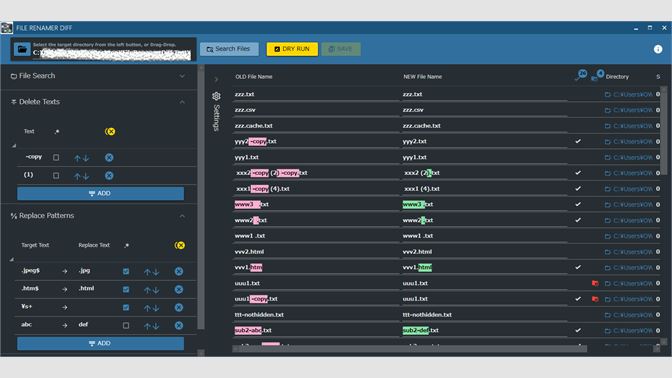Click the target directory path field
This screenshot has width=672, height=378.
113,54
